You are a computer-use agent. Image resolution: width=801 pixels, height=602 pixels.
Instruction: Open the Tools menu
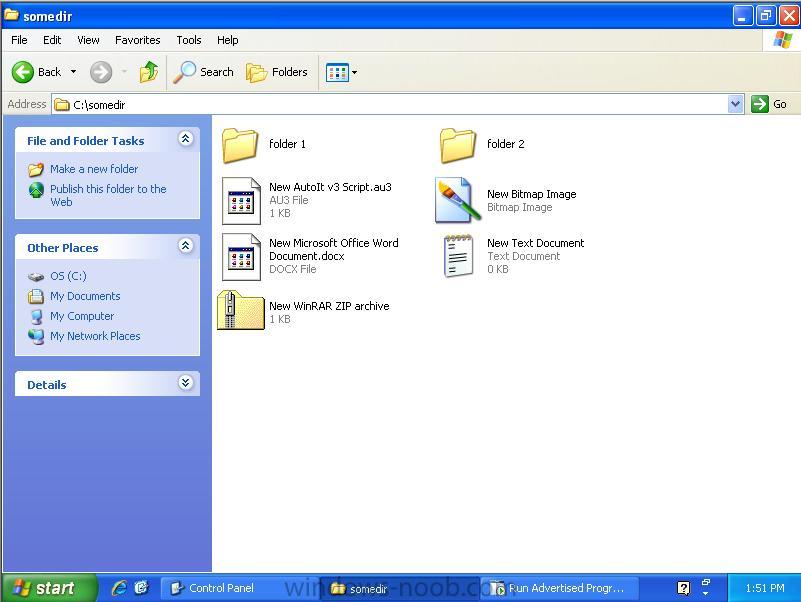click(x=189, y=40)
